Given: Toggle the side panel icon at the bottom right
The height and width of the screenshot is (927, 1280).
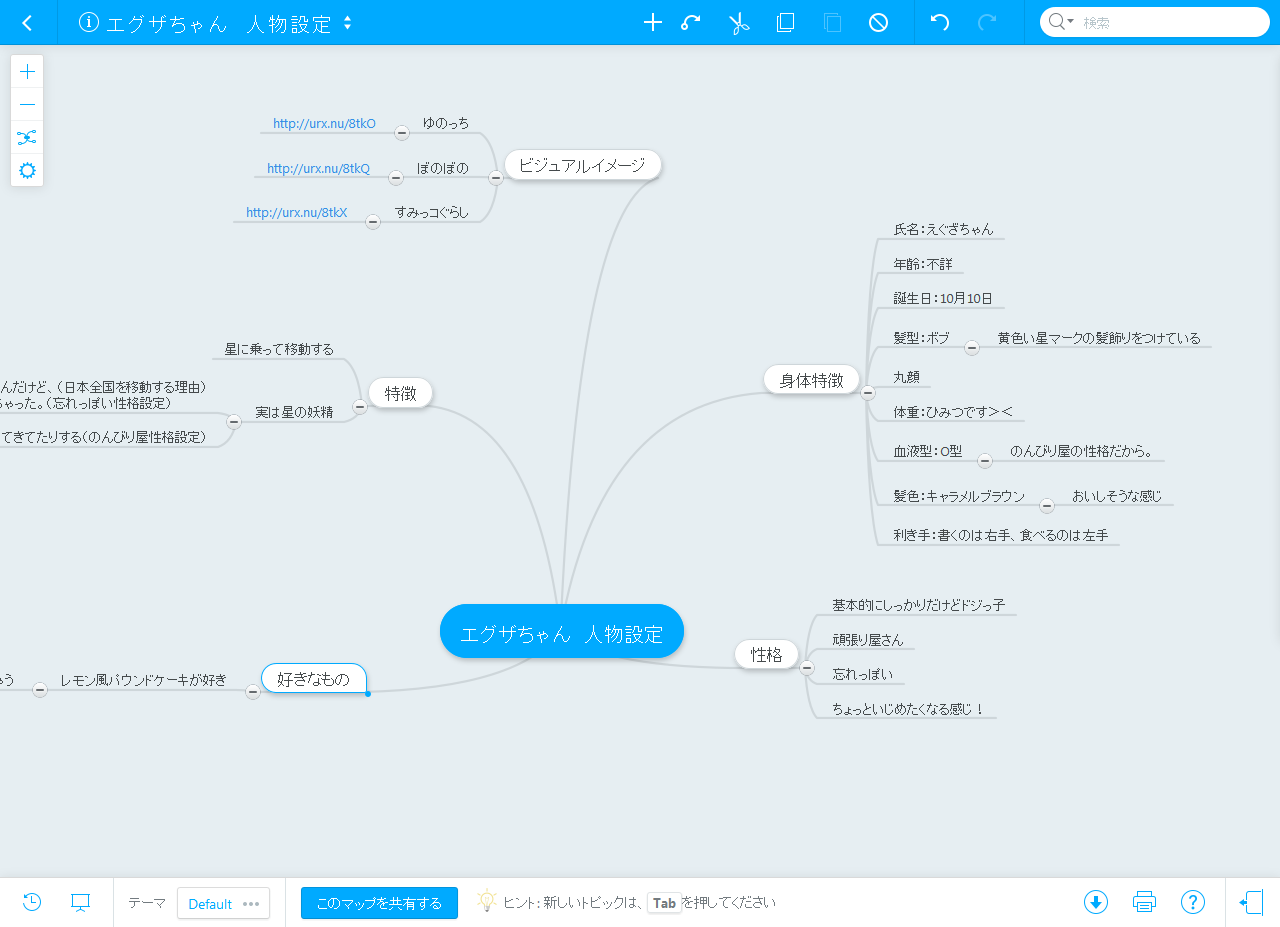Looking at the screenshot, I should 1252,902.
